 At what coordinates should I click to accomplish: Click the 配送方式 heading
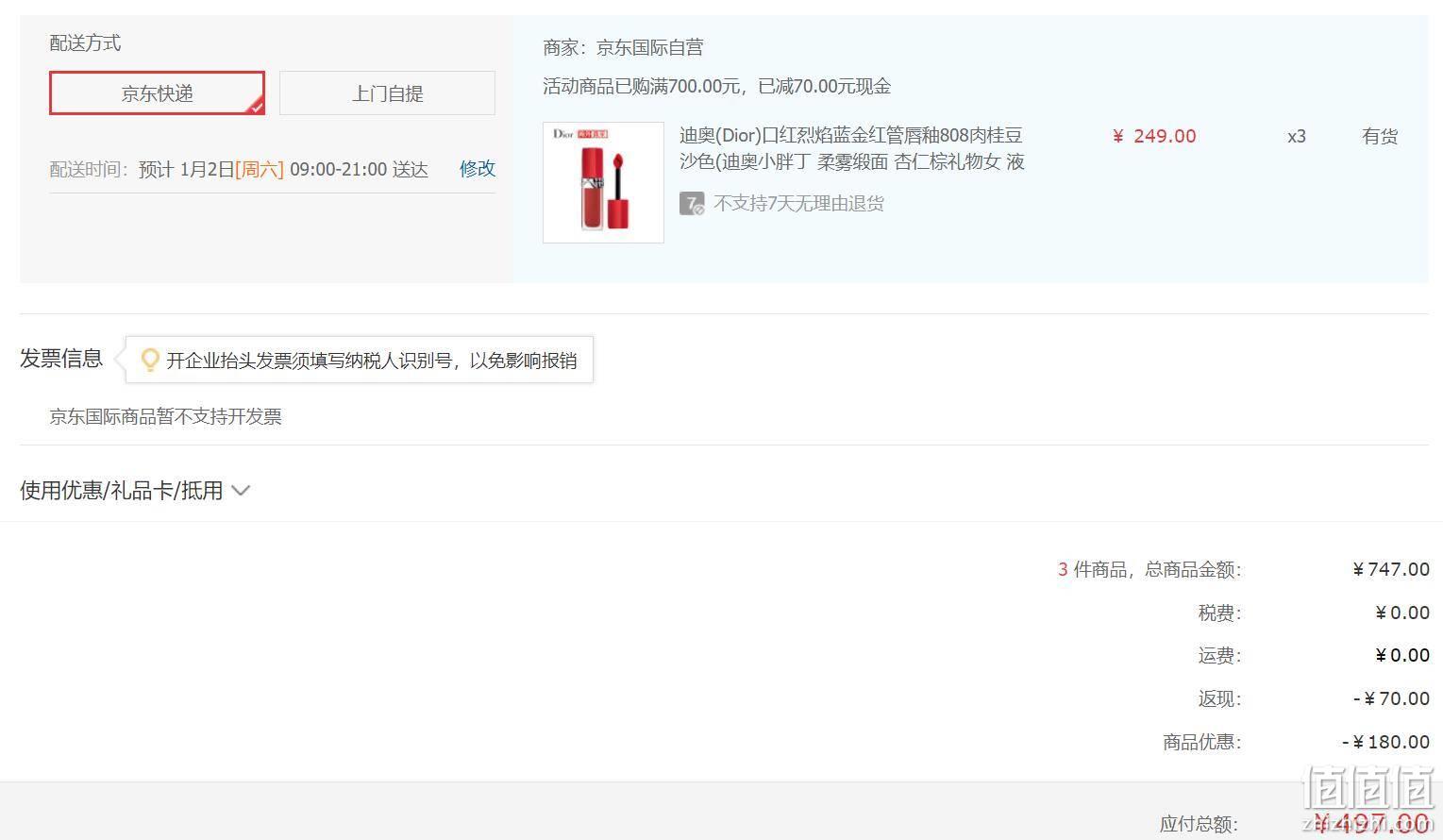coord(85,43)
